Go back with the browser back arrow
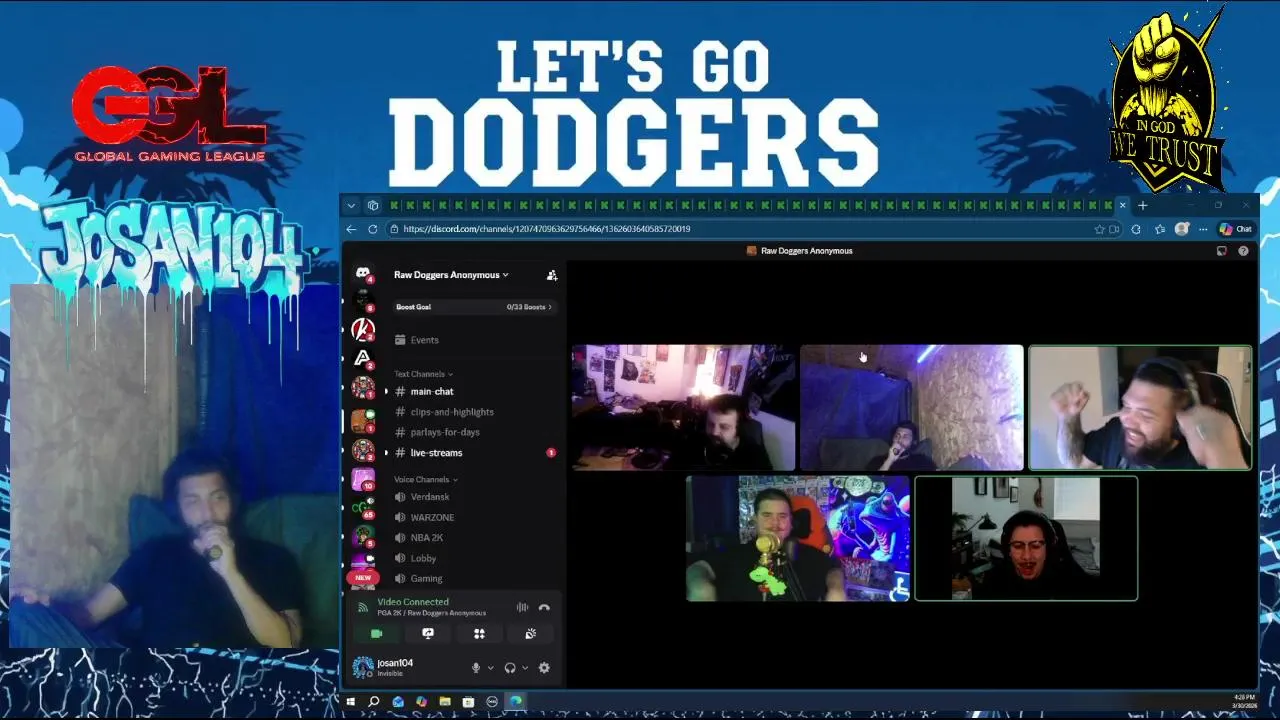Image resolution: width=1280 pixels, height=720 pixels. pos(351,229)
